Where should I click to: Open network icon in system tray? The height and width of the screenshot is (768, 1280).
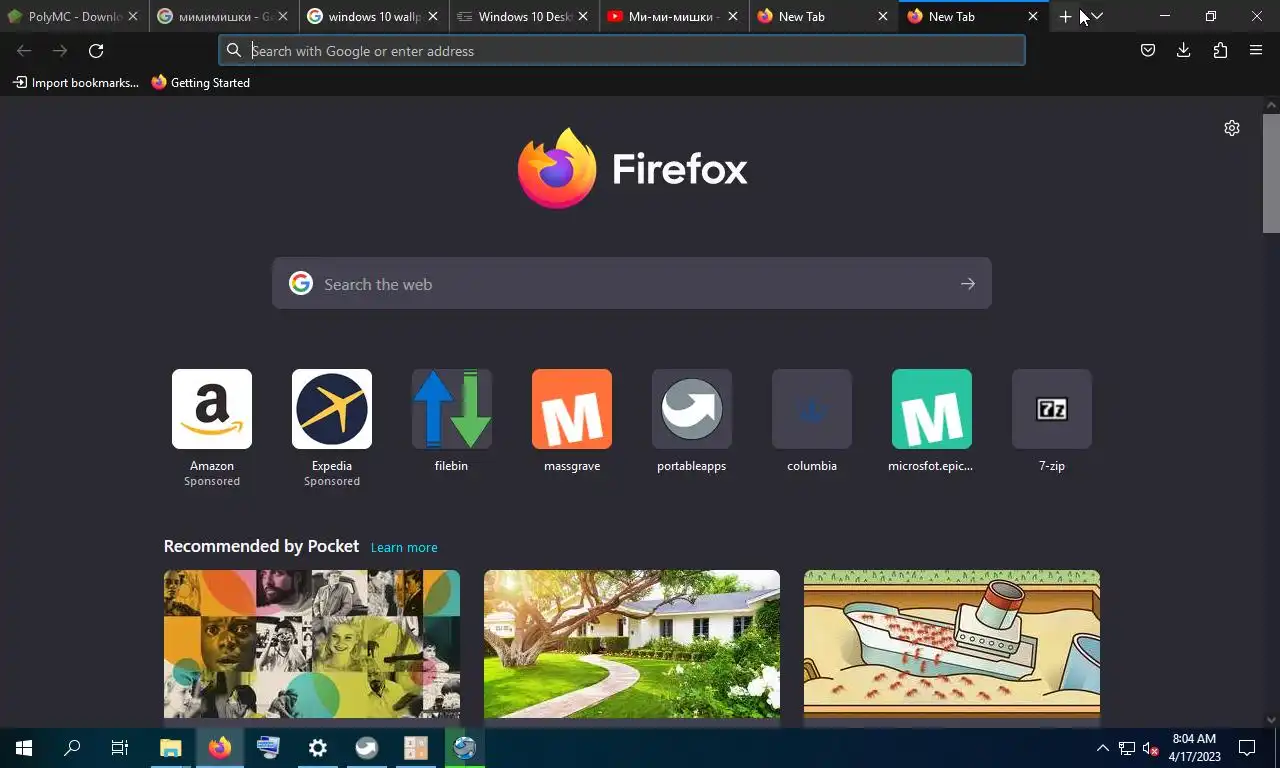pyautogui.click(x=1127, y=748)
